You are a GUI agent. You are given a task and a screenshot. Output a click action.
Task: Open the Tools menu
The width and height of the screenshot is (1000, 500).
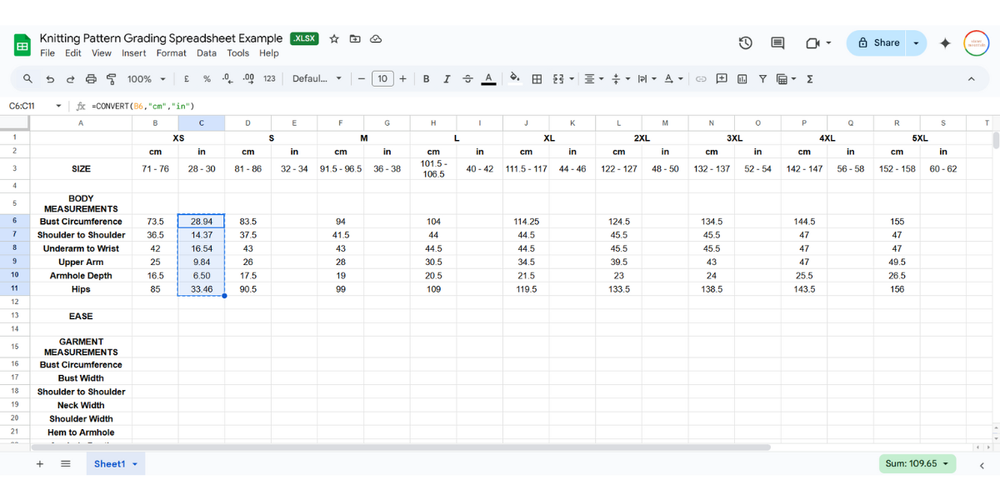238,54
